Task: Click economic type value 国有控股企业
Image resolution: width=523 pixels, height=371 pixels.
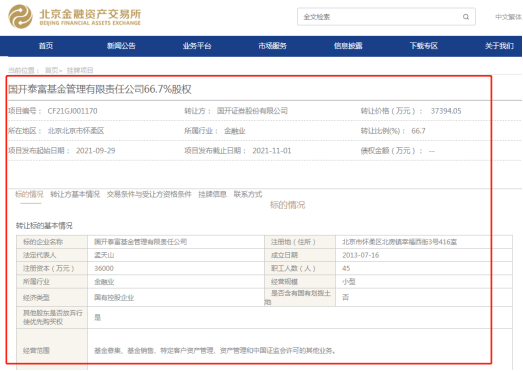Action: click(x=114, y=298)
